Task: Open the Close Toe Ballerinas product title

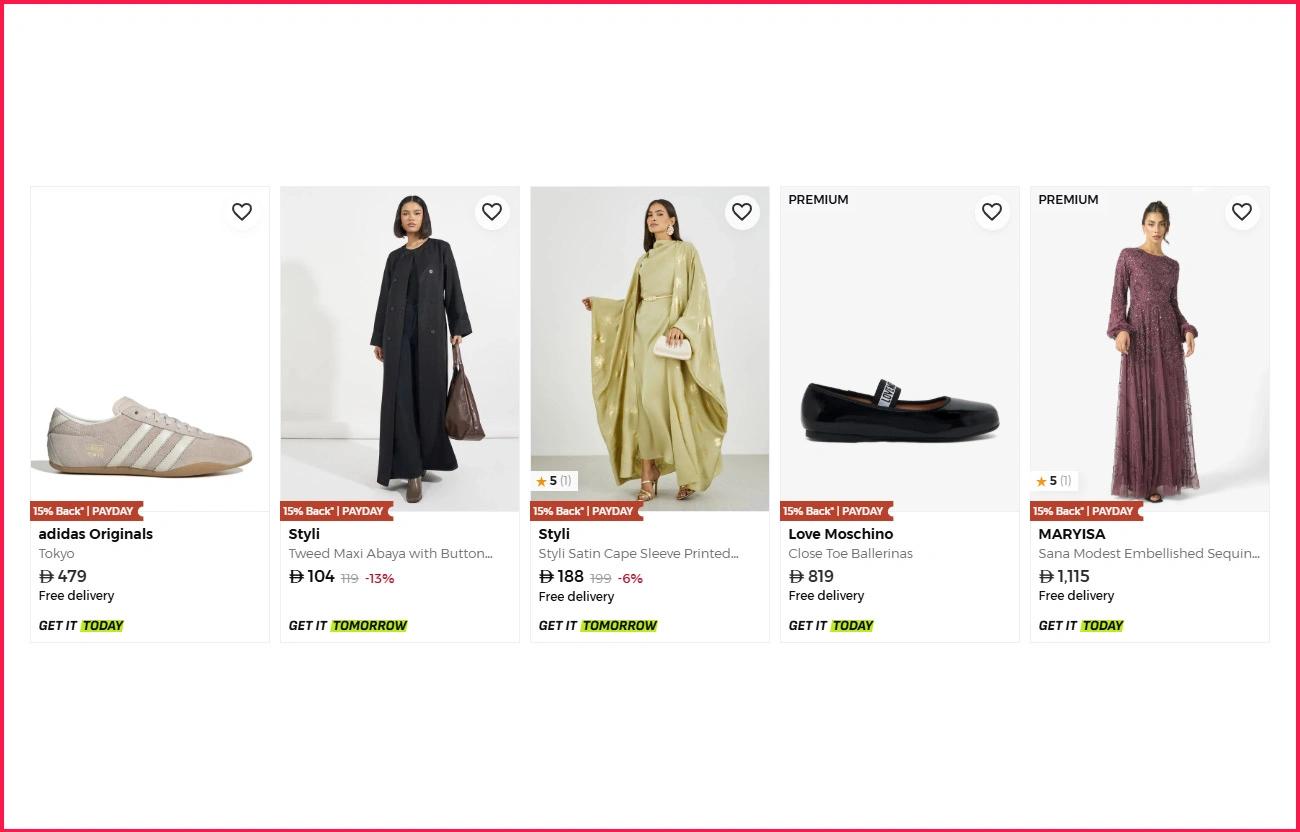Action: coord(850,553)
